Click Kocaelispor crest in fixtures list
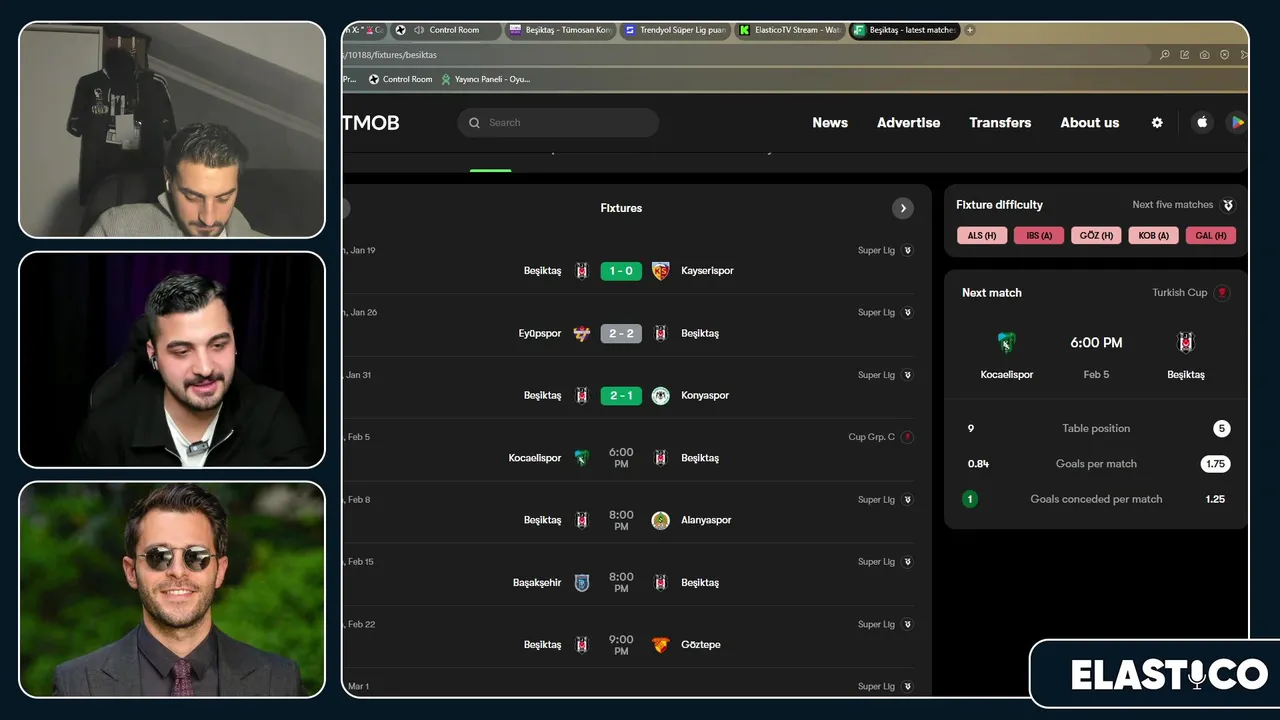 [x=582, y=458]
